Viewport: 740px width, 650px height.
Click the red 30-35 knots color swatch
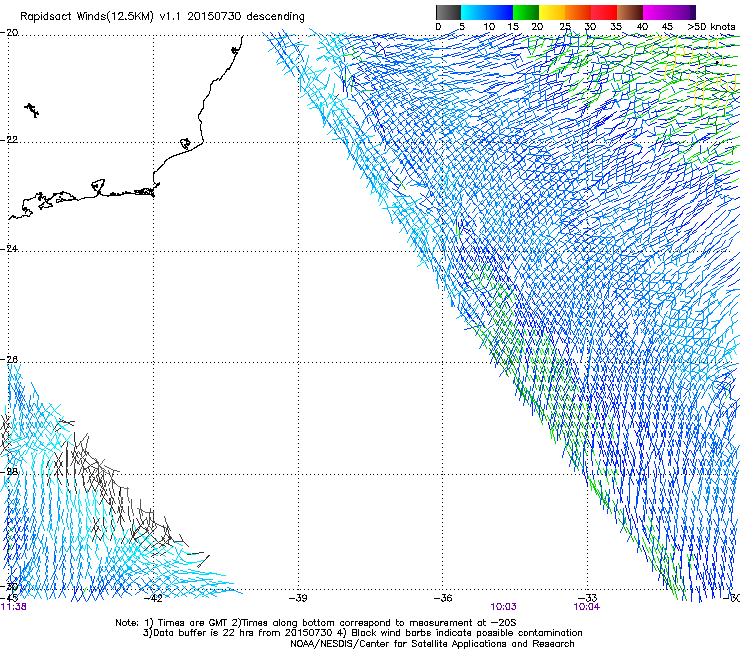(x=604, y=12)
